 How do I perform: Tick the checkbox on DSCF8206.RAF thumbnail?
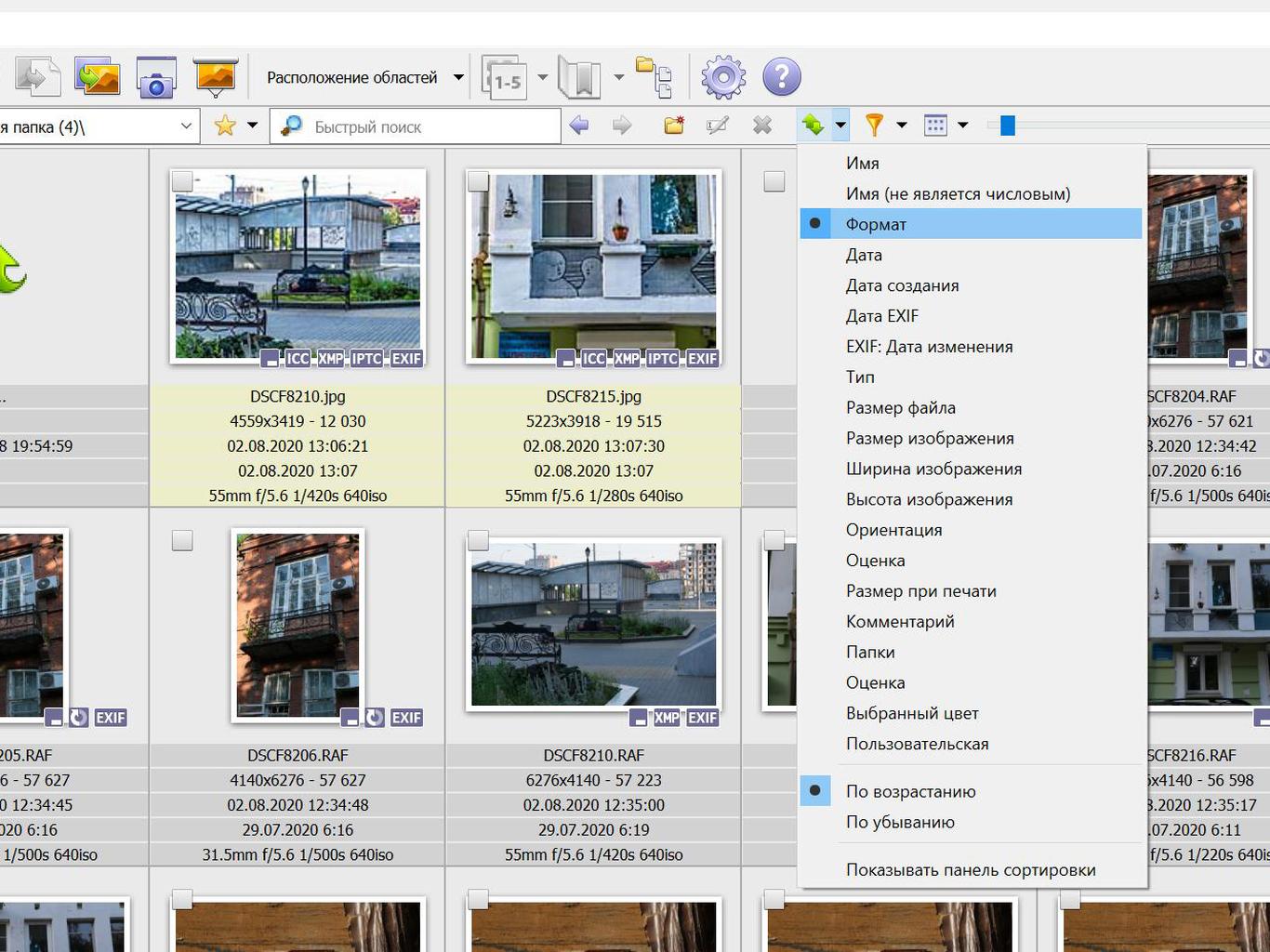tap(182, 540)
